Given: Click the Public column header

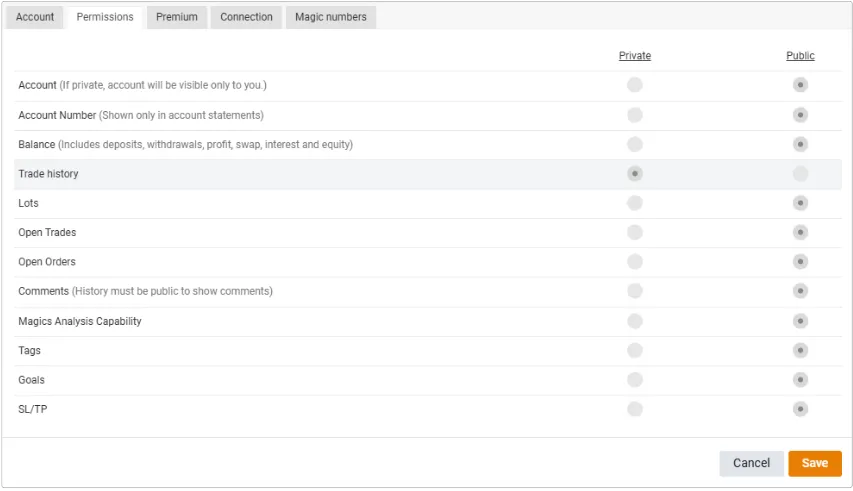Looking at the screenshot, I should tap(800, 56).
